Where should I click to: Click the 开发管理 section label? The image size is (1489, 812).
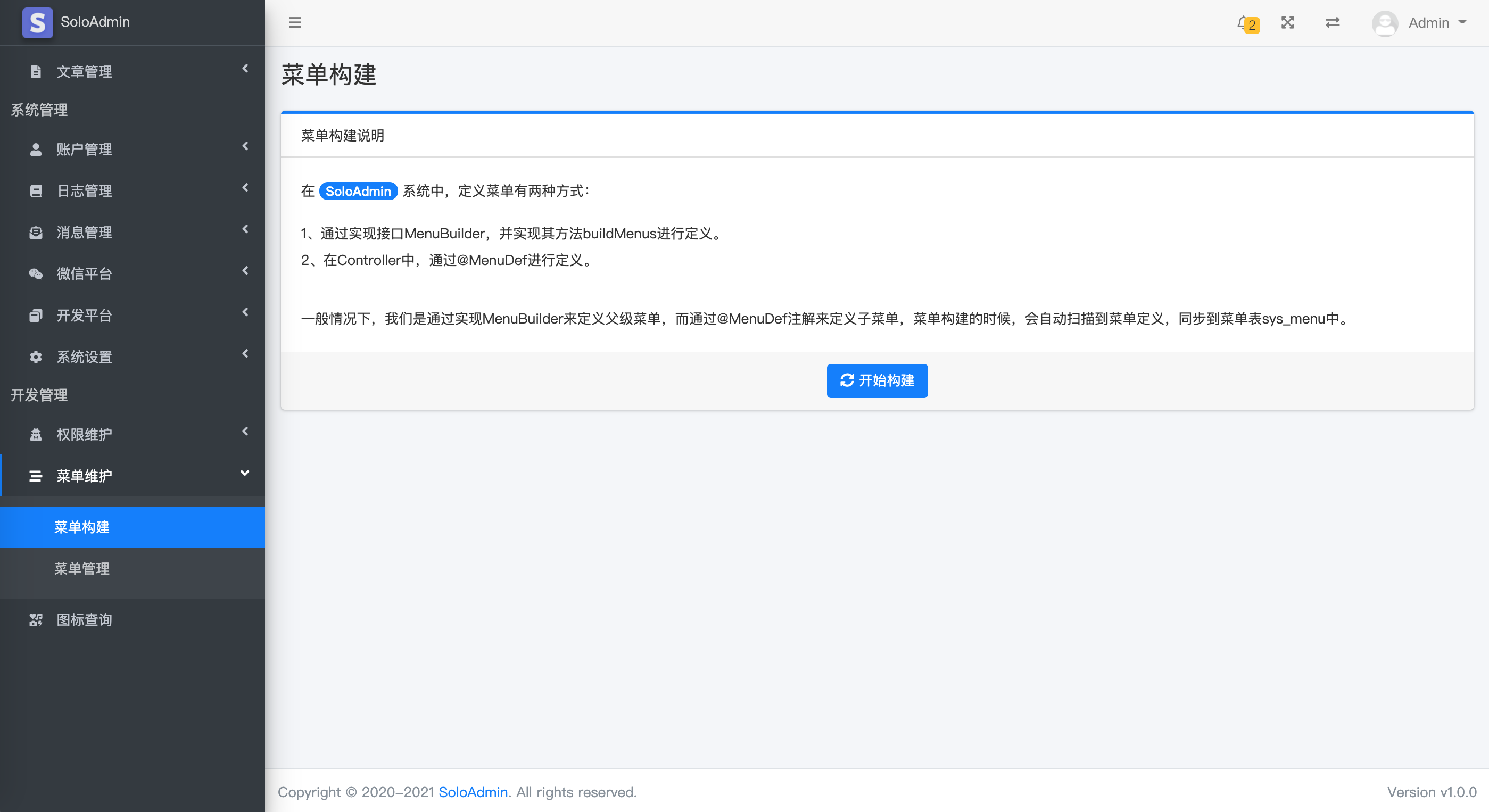tap(39, 395)
